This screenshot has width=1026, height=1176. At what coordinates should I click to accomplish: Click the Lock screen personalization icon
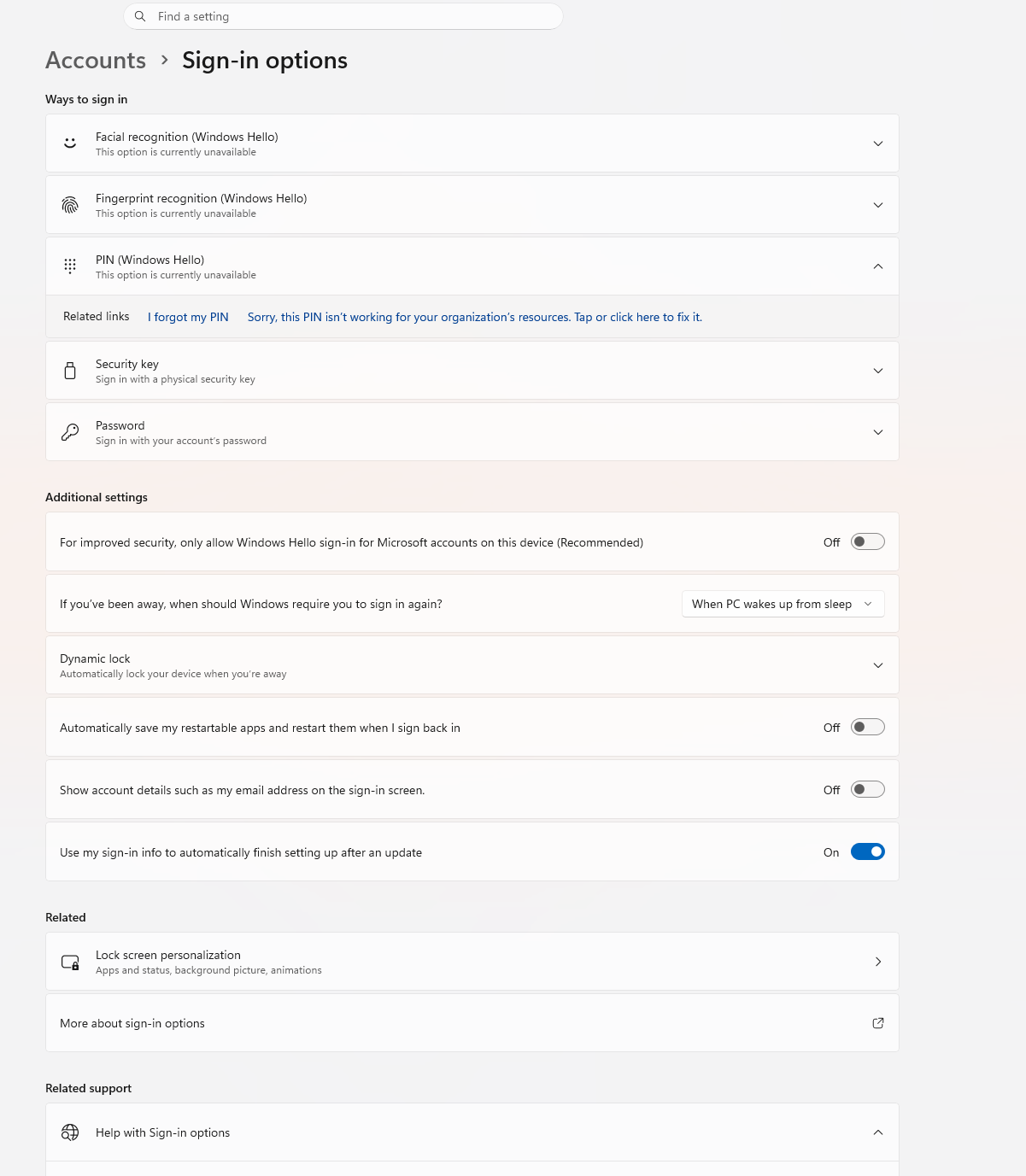coord(70,962)
